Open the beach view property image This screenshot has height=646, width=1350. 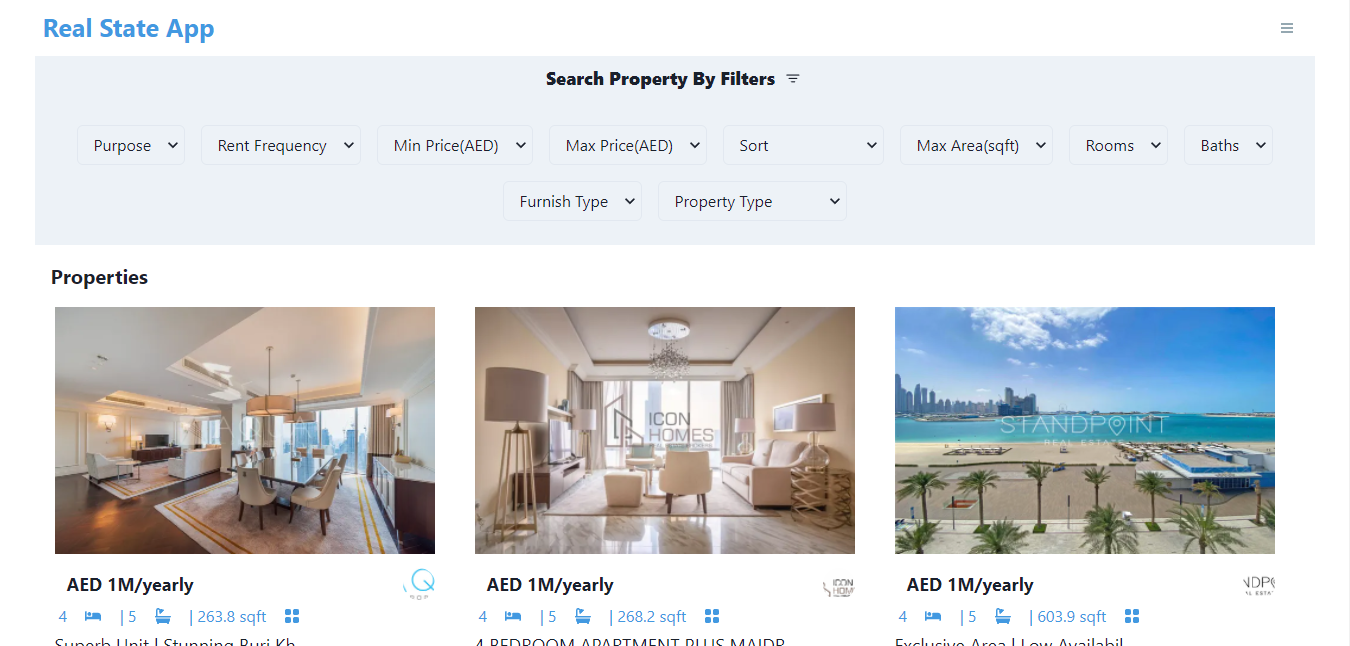[1085, 430]
